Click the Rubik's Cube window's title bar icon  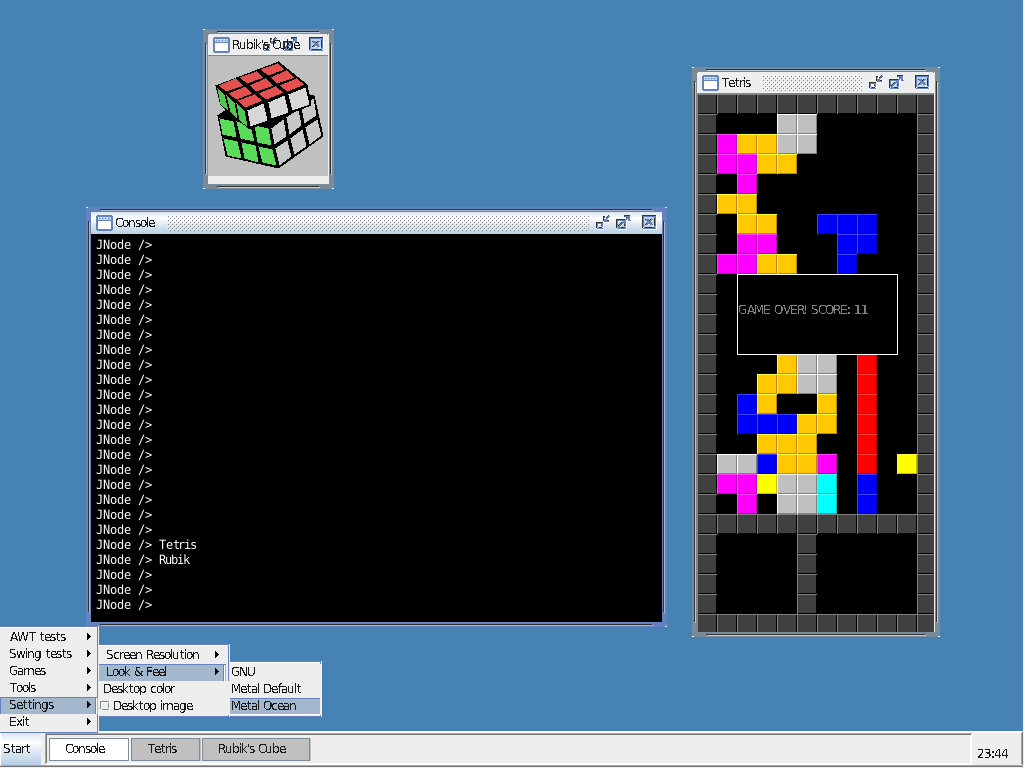click(221, 45)
